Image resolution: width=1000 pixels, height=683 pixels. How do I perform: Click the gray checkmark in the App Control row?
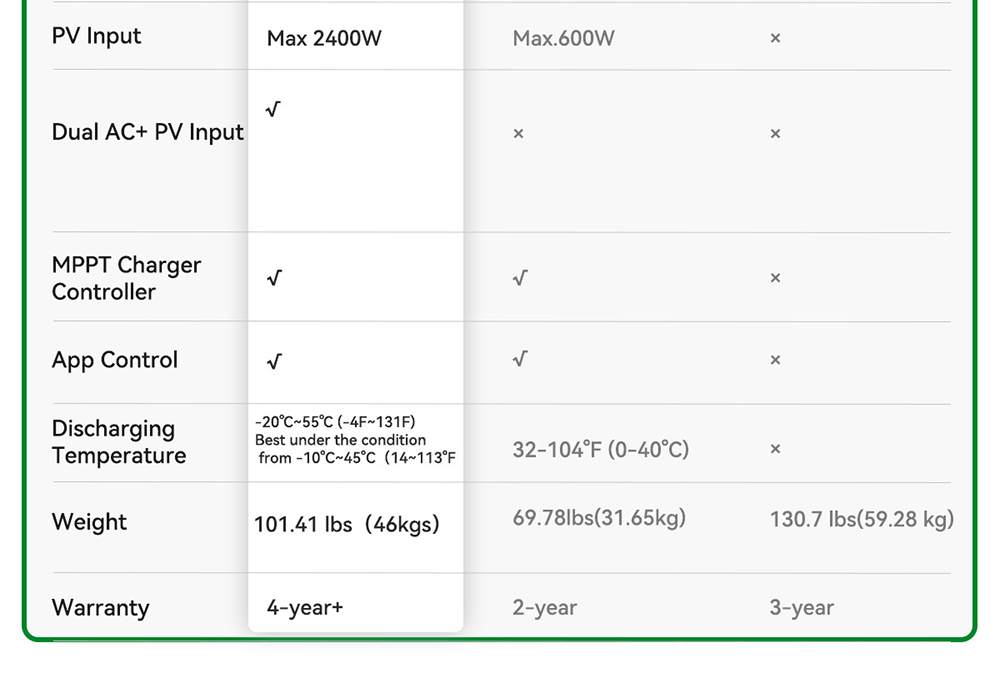click(x=519, y=358)
